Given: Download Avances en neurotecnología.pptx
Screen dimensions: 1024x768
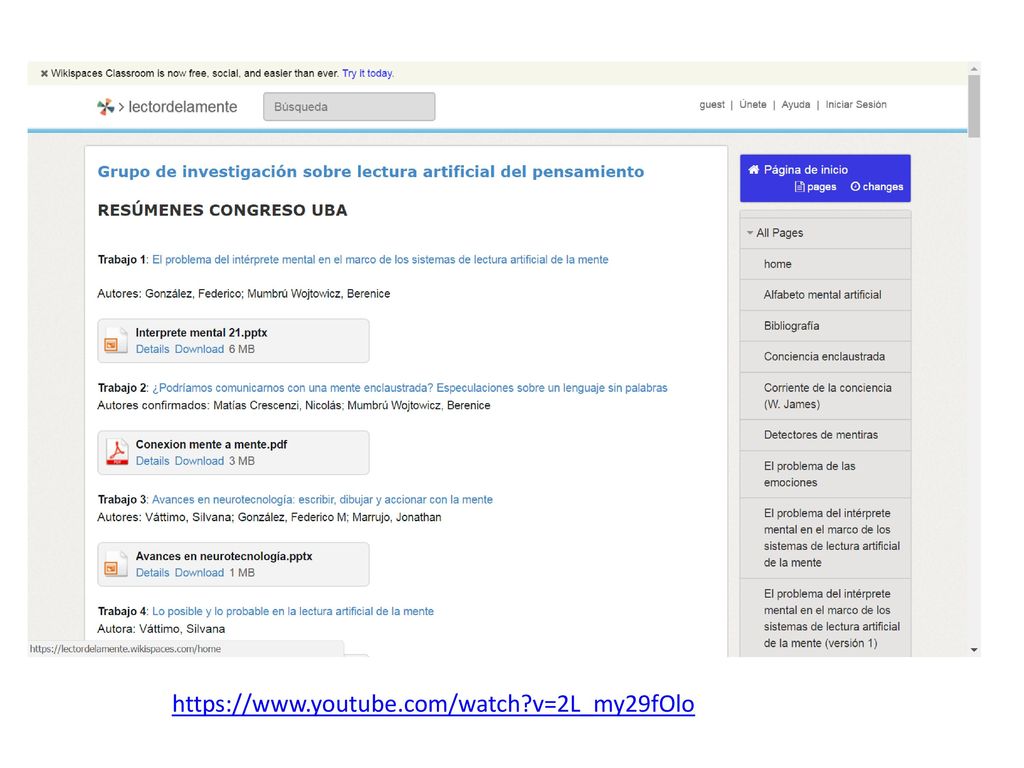Looking at the screenshot, I should 199,573.
